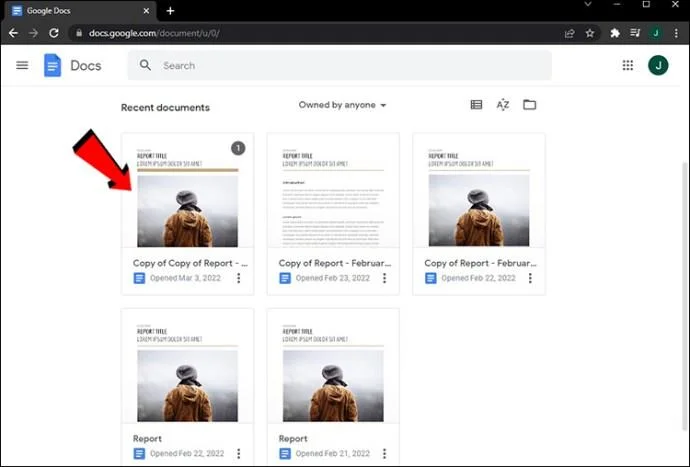Open more options for Copy of Report opened Feb 22
Screen dimensions: 690x467
click(530, 278)
